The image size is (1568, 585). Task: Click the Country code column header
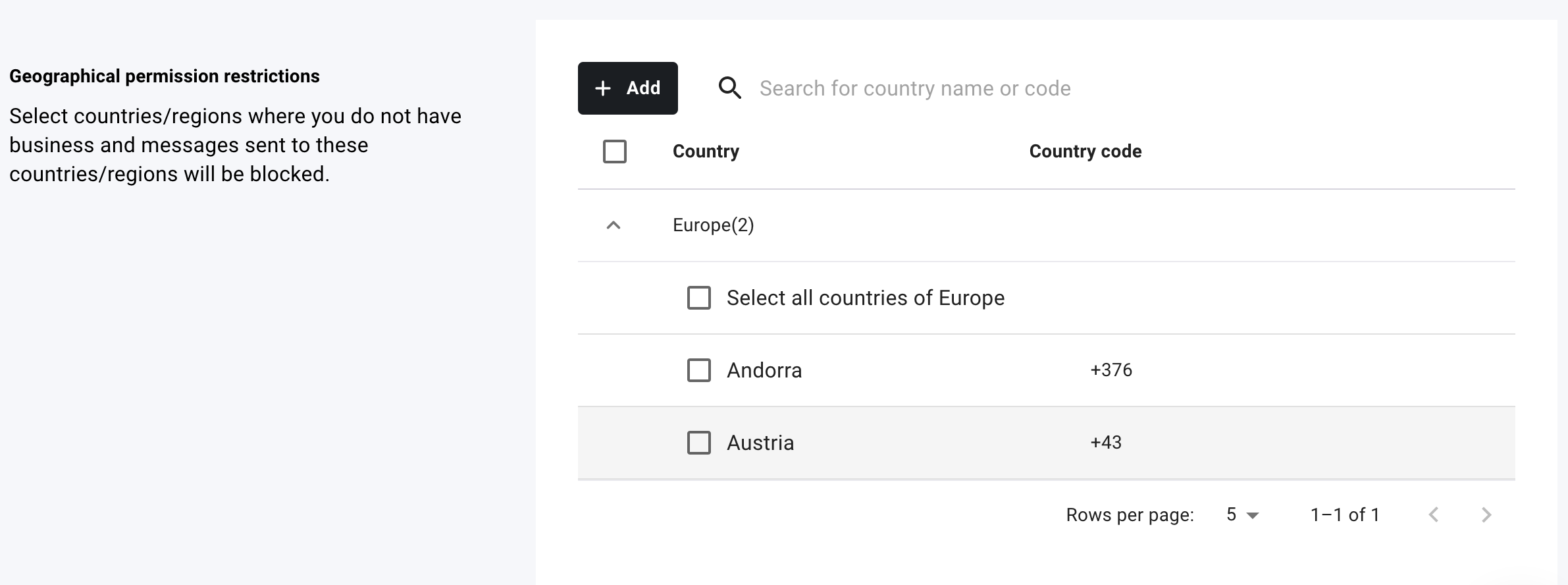click(1085, 152)
